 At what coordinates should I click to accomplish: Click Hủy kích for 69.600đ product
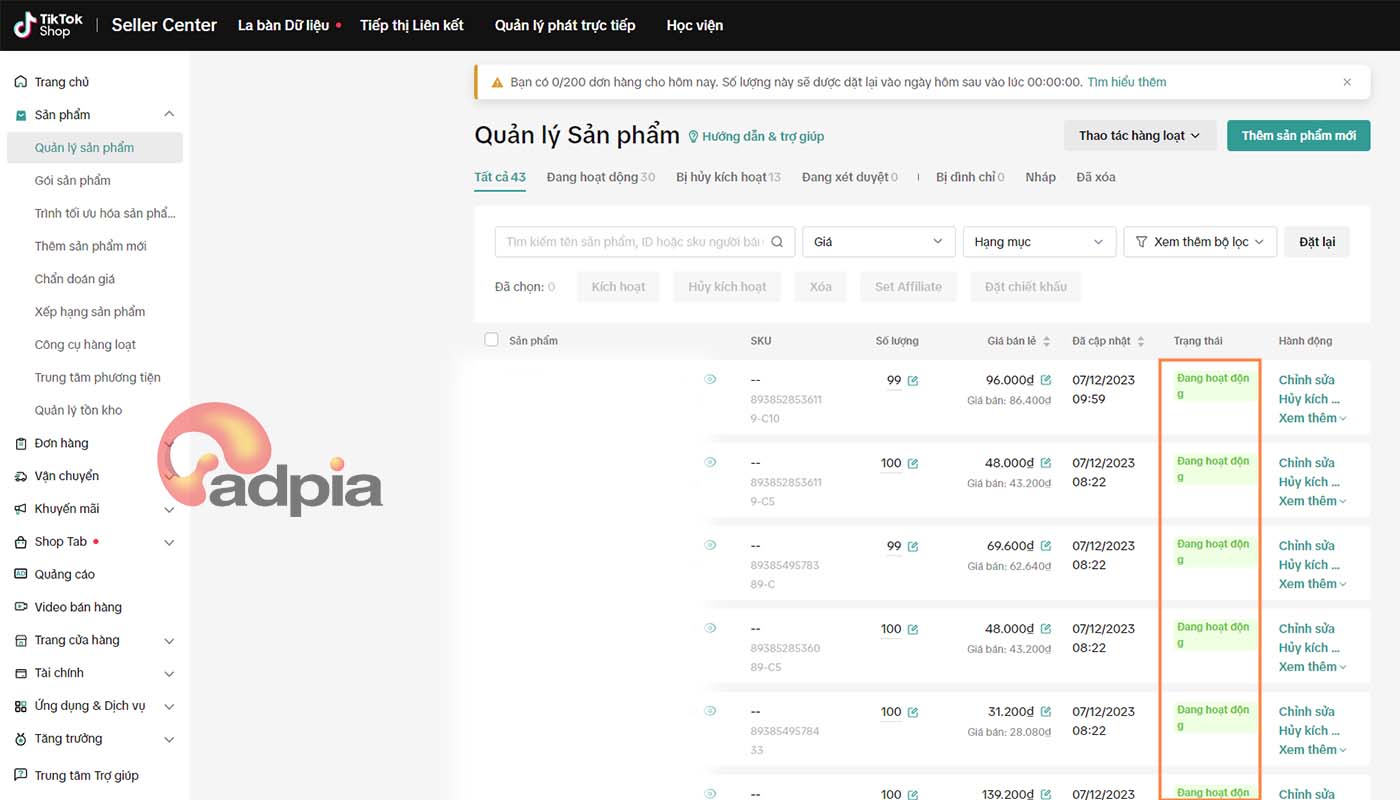(x=1309, y=565)
